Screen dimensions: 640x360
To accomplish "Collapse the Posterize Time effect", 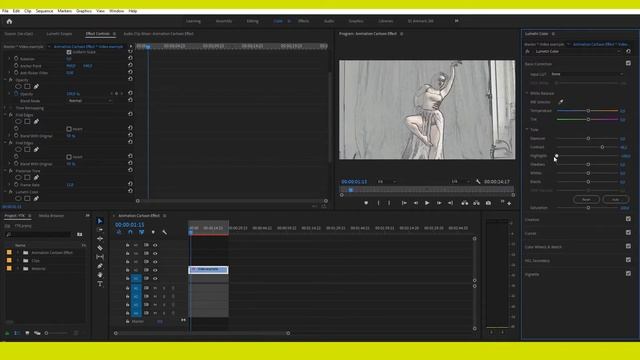I will pyautogui.click(x=5, y=171).
